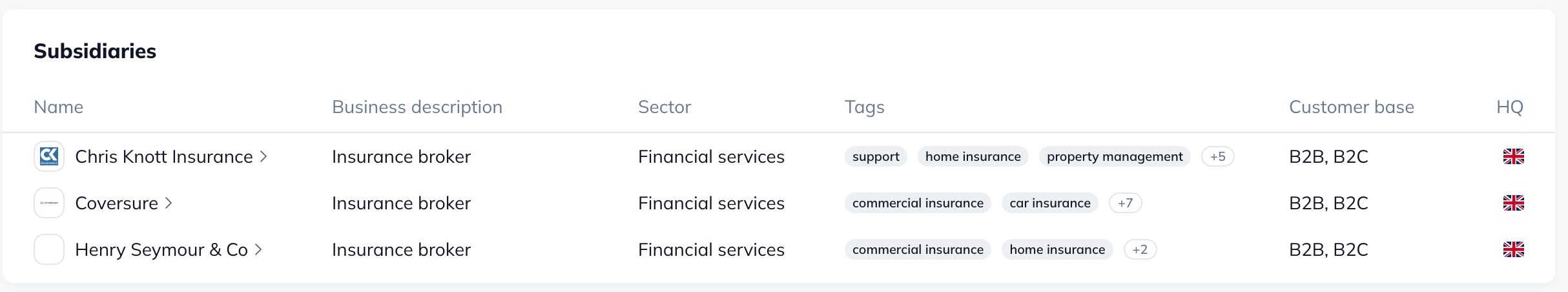Click the Chris Knott Insurance logo icon
This screenshot has height=292, width=1568.
(49, 156)
